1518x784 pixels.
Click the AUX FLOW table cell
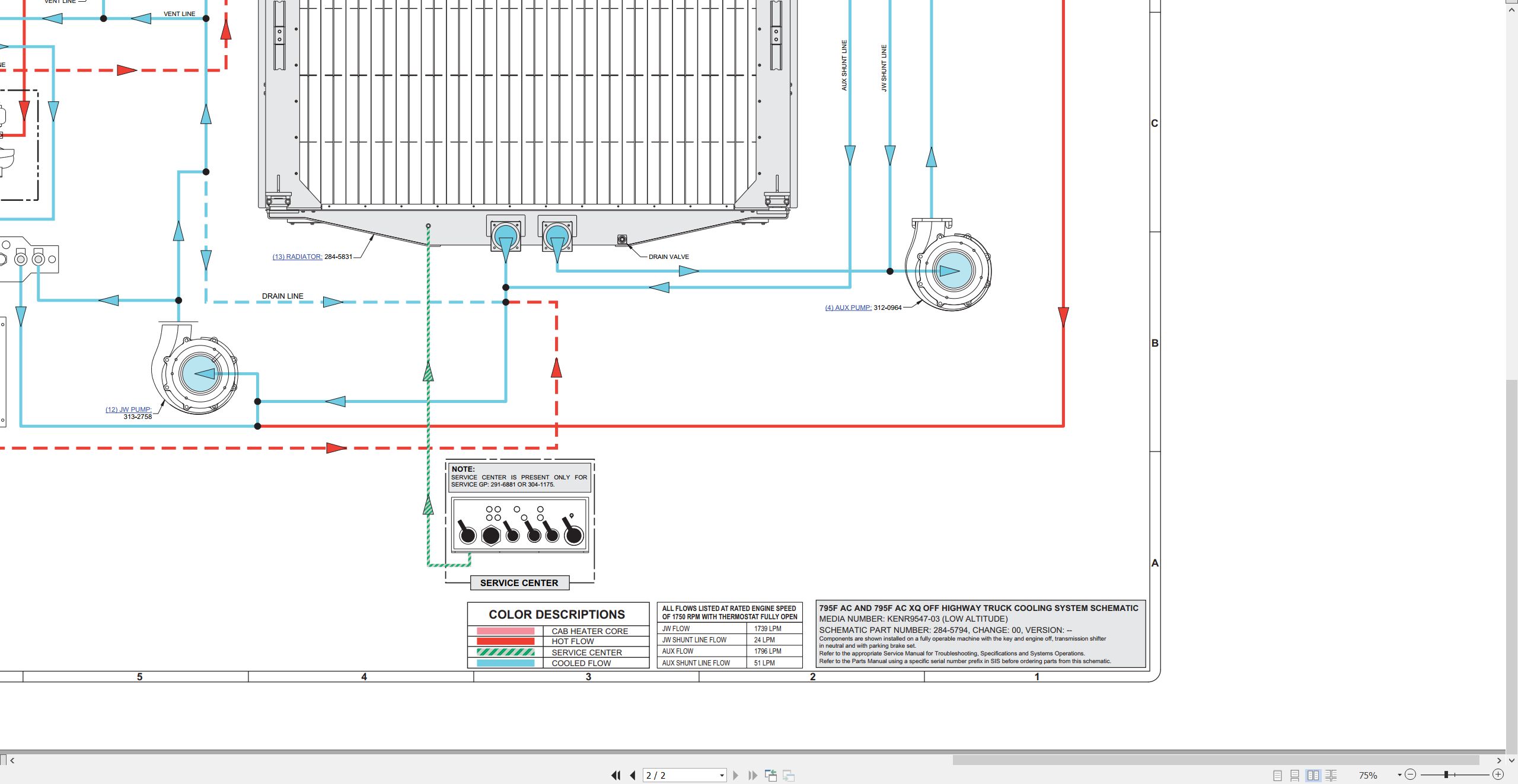pyautogui.click(x=702, y=651)
